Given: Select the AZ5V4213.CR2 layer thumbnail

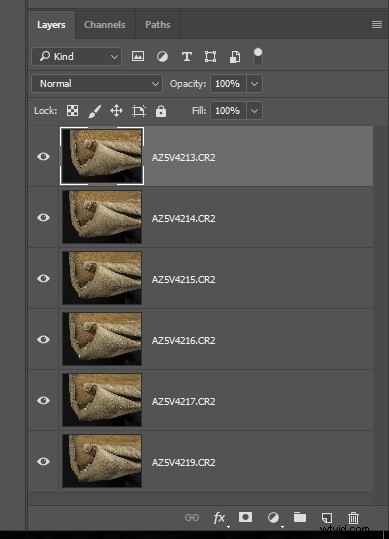Looking at the screenshot, I should [102, 156].
